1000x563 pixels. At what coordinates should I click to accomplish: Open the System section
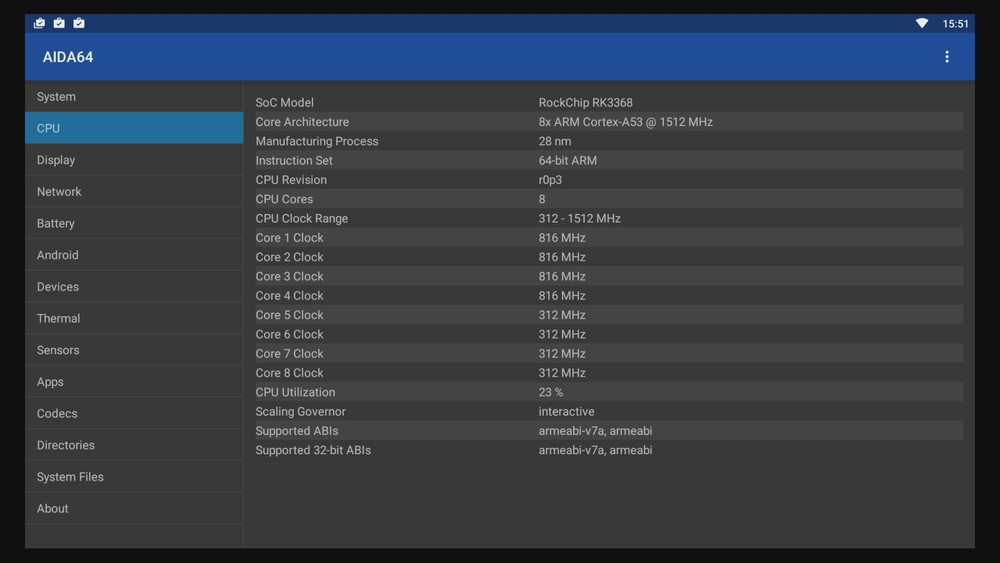click(133, 97)
